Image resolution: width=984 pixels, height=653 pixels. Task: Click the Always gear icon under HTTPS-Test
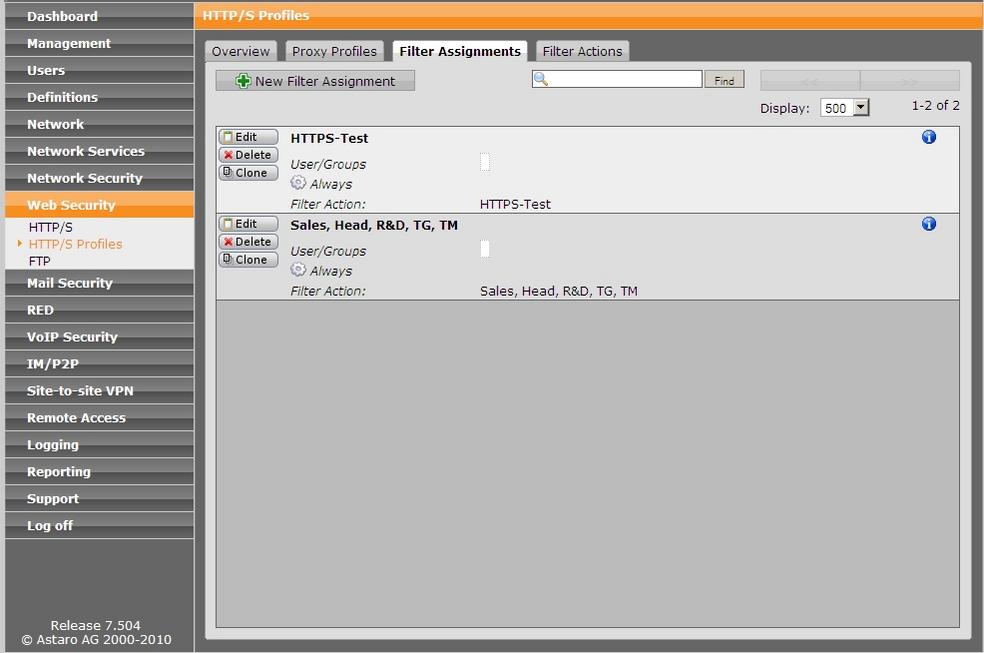[x=298, y=183]
